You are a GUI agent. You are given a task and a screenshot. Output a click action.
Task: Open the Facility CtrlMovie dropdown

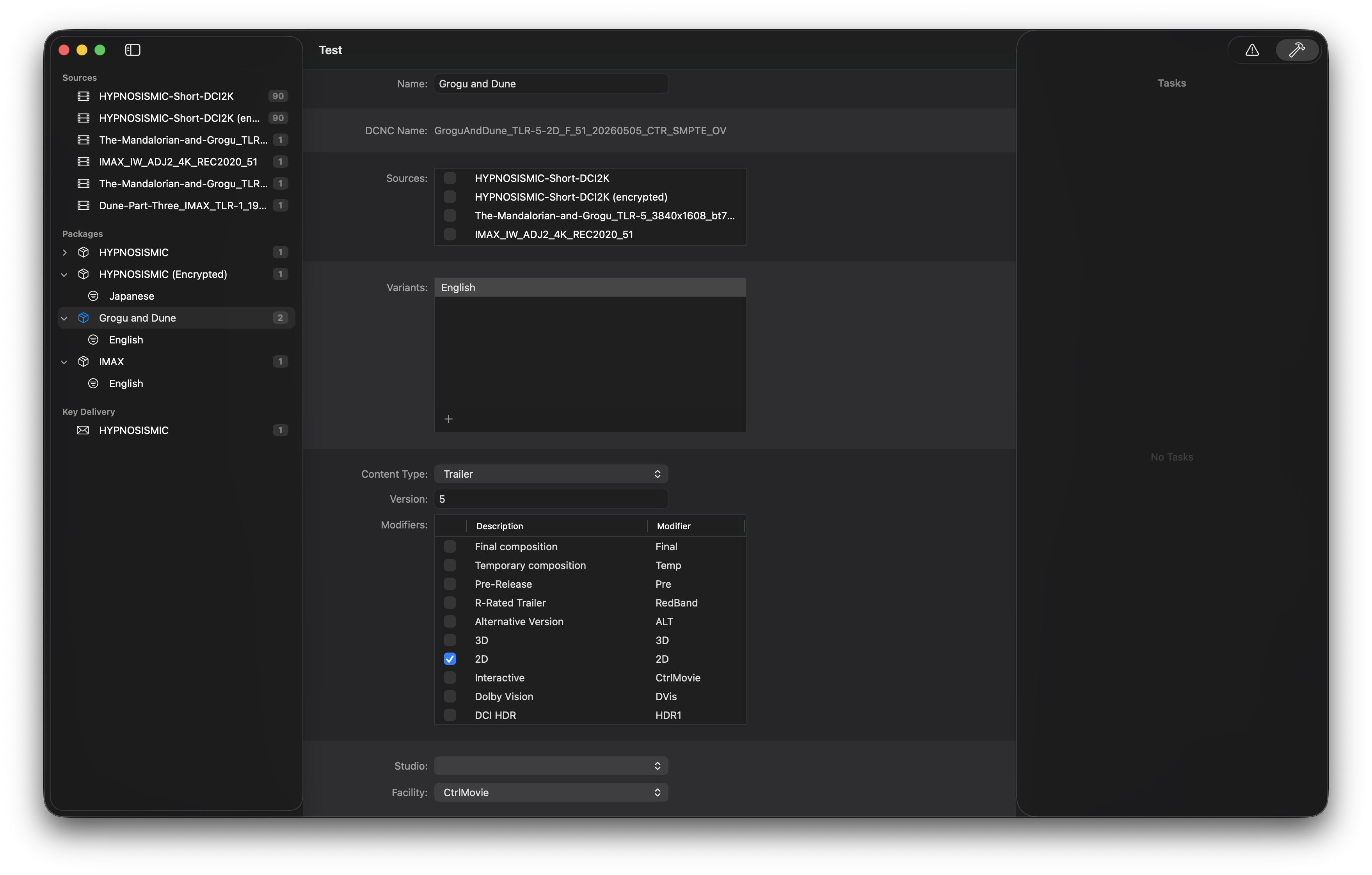coord(551,792)
